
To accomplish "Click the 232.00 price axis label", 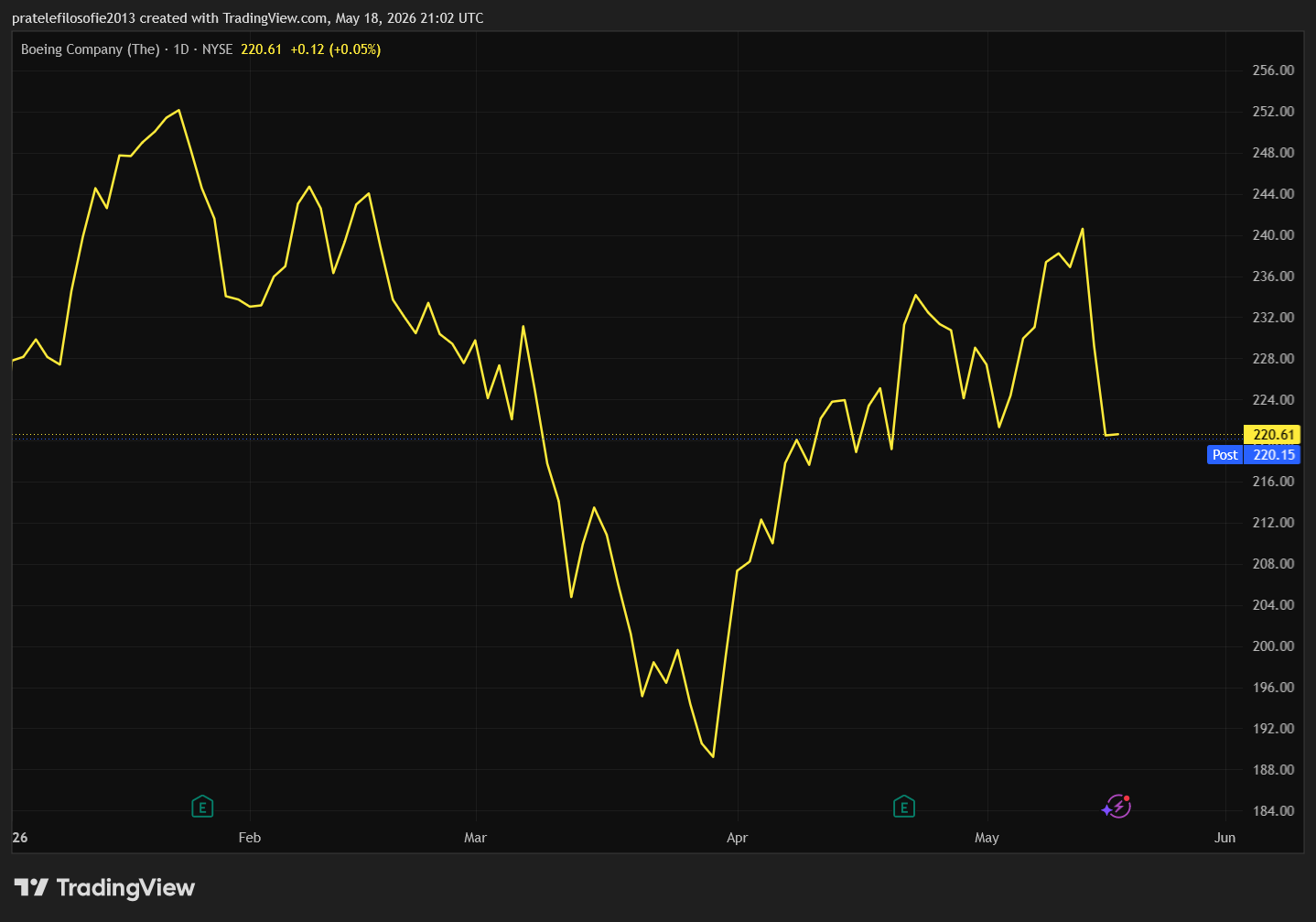I will [x=1273, y=318].
